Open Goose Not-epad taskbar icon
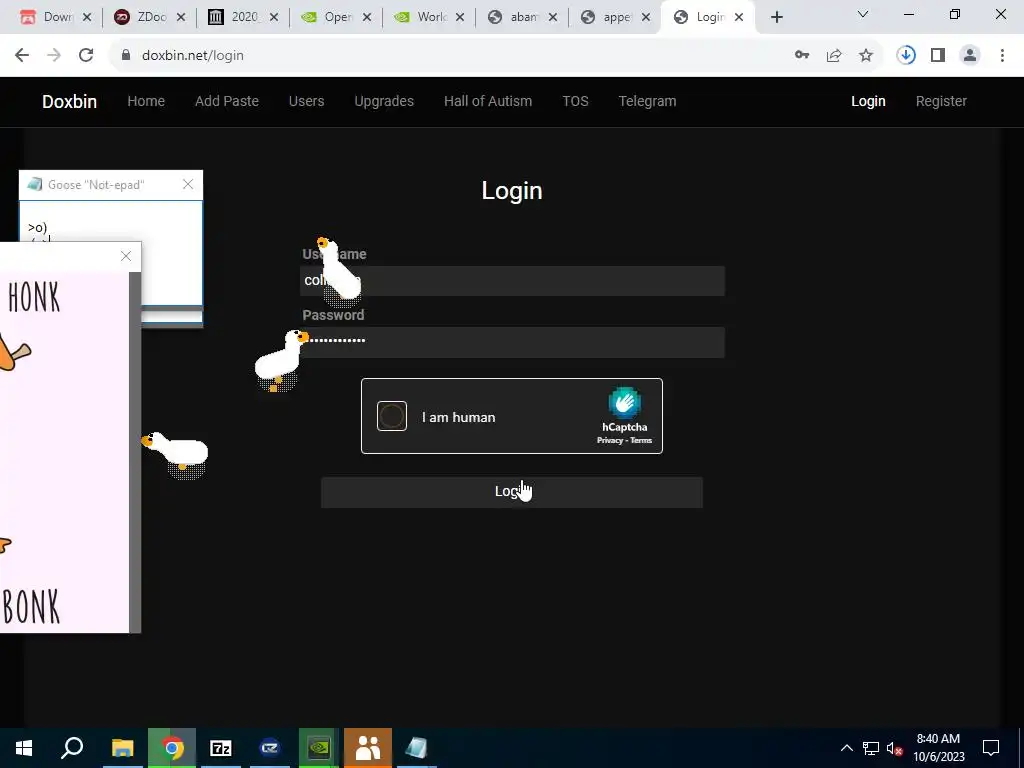This screenshot has width=1024, height=768. coord(417,748)
